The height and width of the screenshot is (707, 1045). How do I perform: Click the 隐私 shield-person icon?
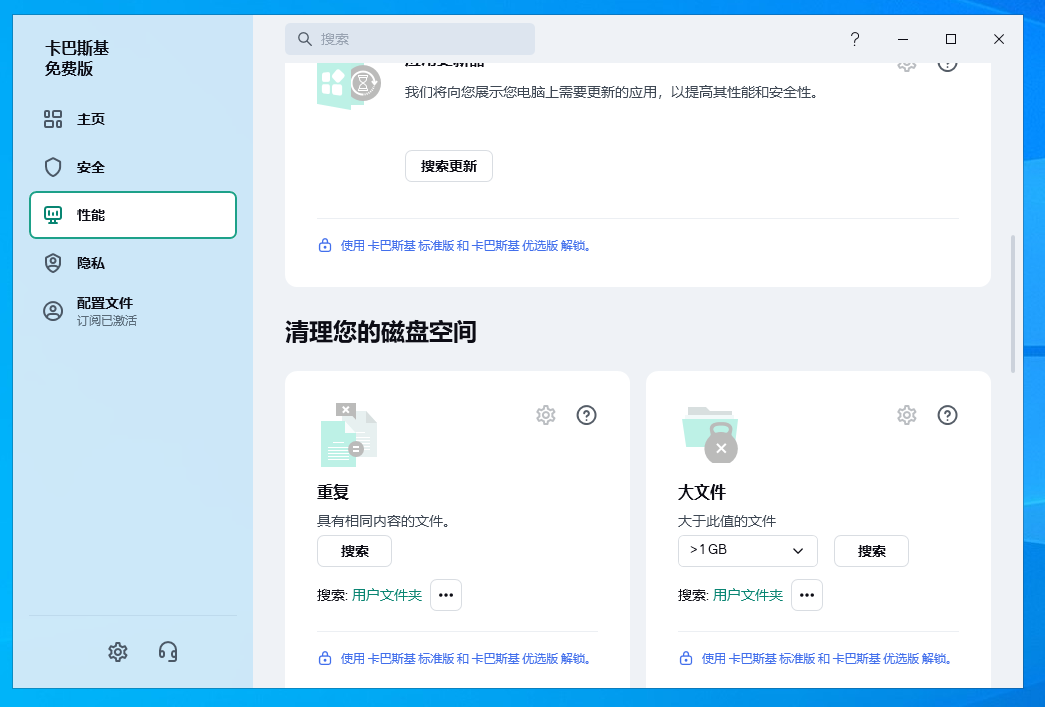click(x=53, y=263)
